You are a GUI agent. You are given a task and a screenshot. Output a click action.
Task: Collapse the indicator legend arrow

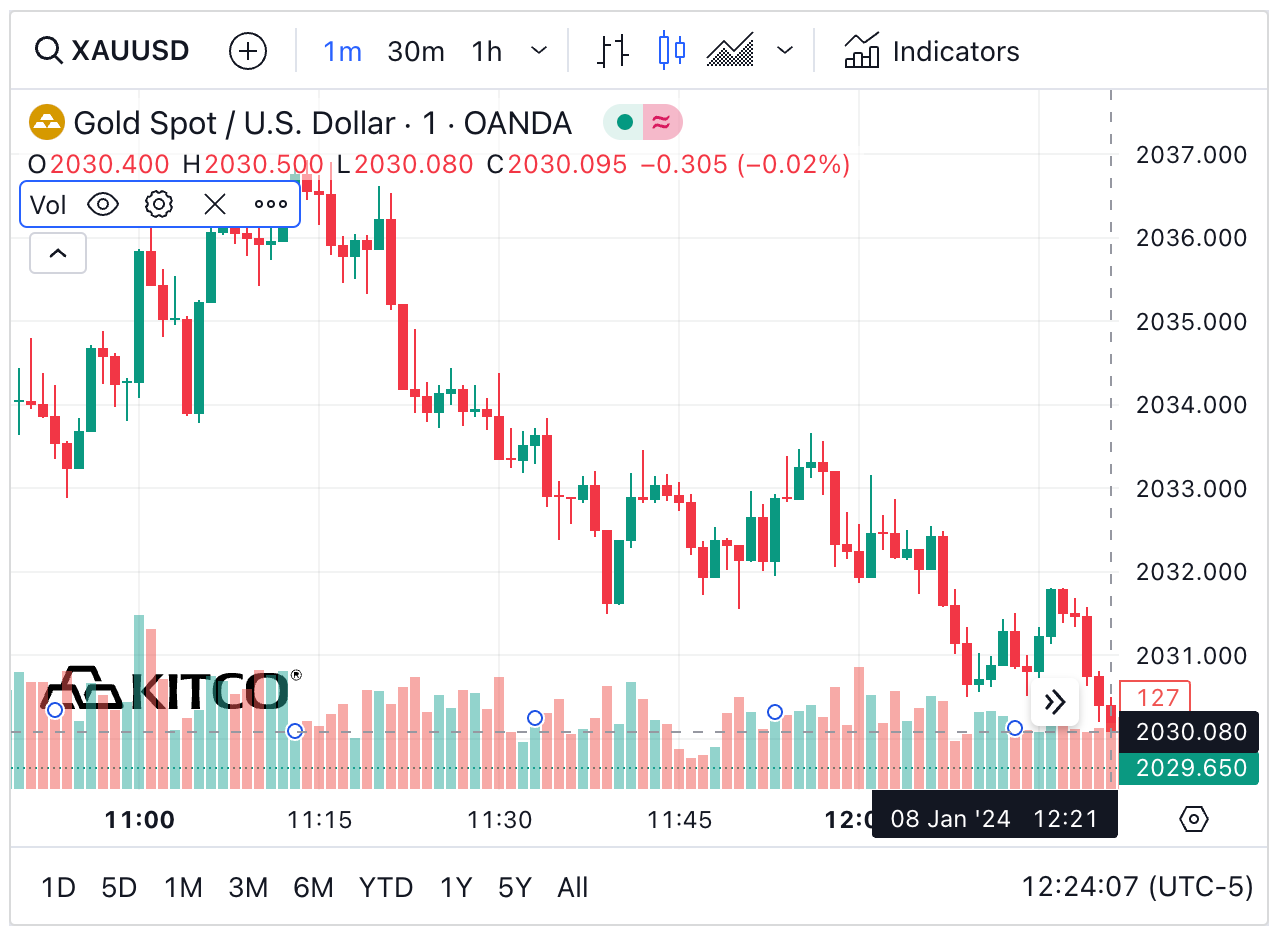(58, 253)
